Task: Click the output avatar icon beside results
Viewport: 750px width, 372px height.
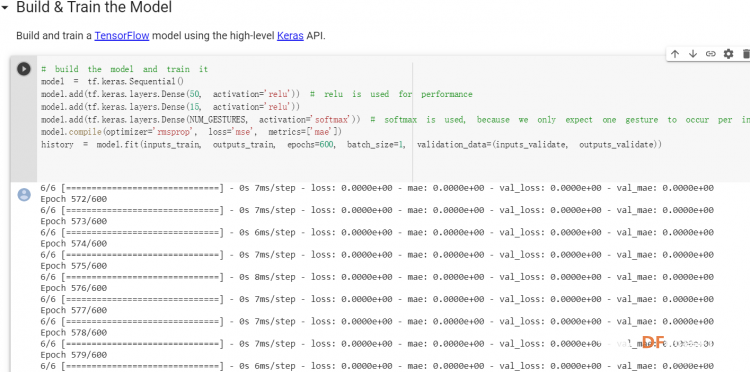Action: click(24, 195)
